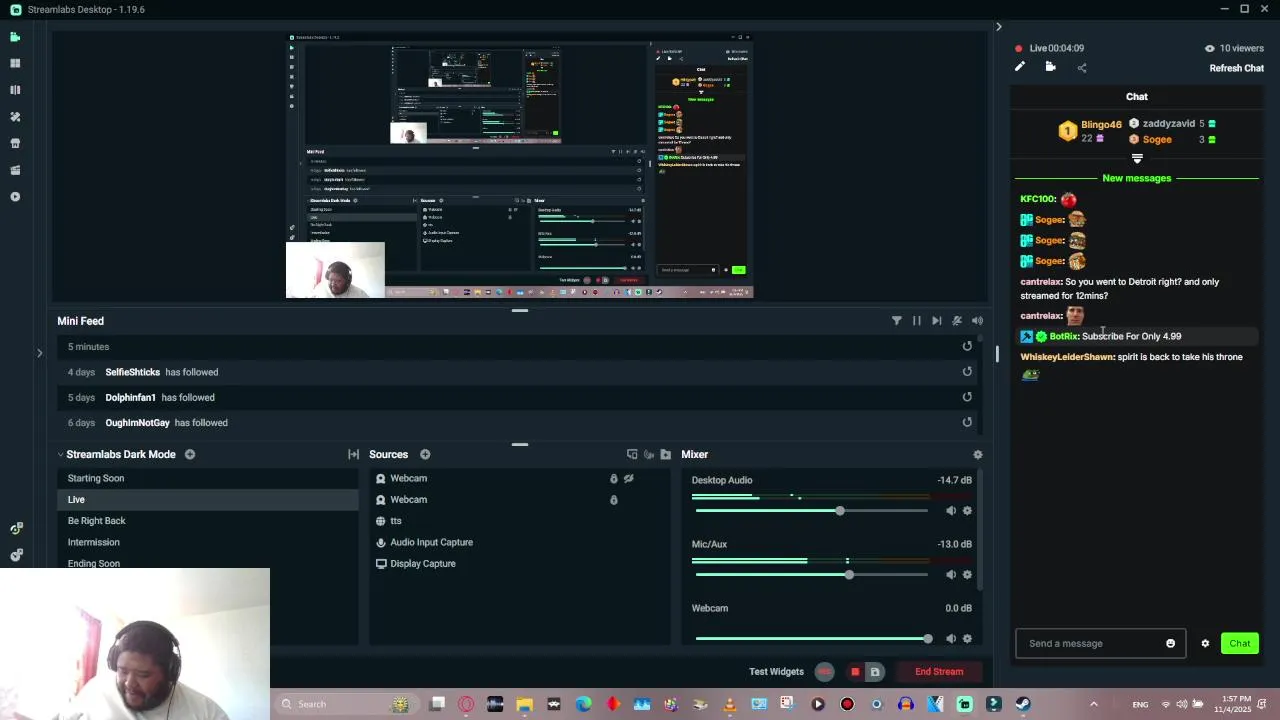
Task: Open App Store icon in sidebar
Action: coord(15,143)
